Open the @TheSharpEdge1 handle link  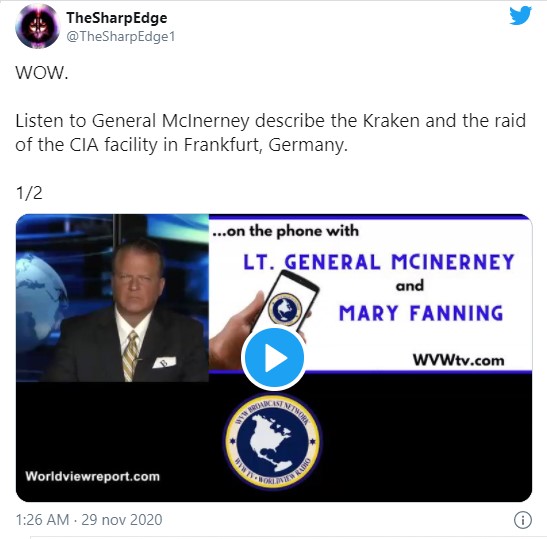[x=120, y=36]
